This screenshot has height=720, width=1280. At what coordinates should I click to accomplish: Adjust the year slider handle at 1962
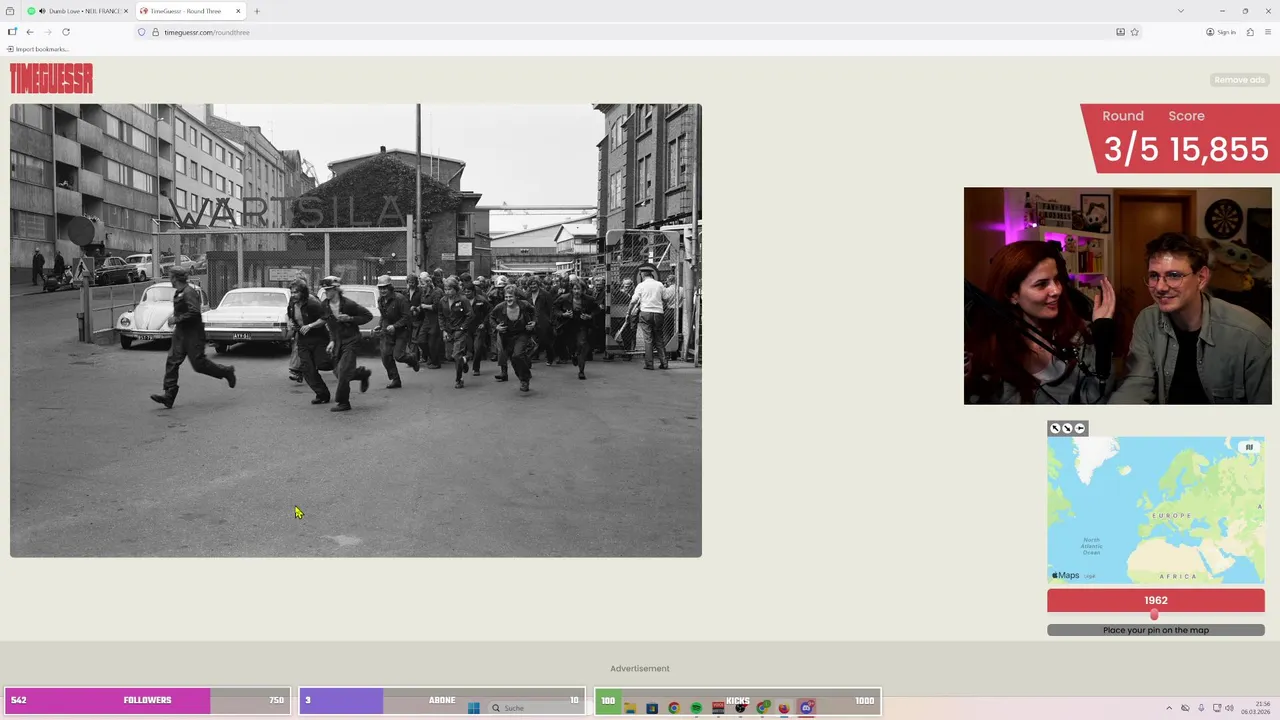click(x=1154, y=614)
